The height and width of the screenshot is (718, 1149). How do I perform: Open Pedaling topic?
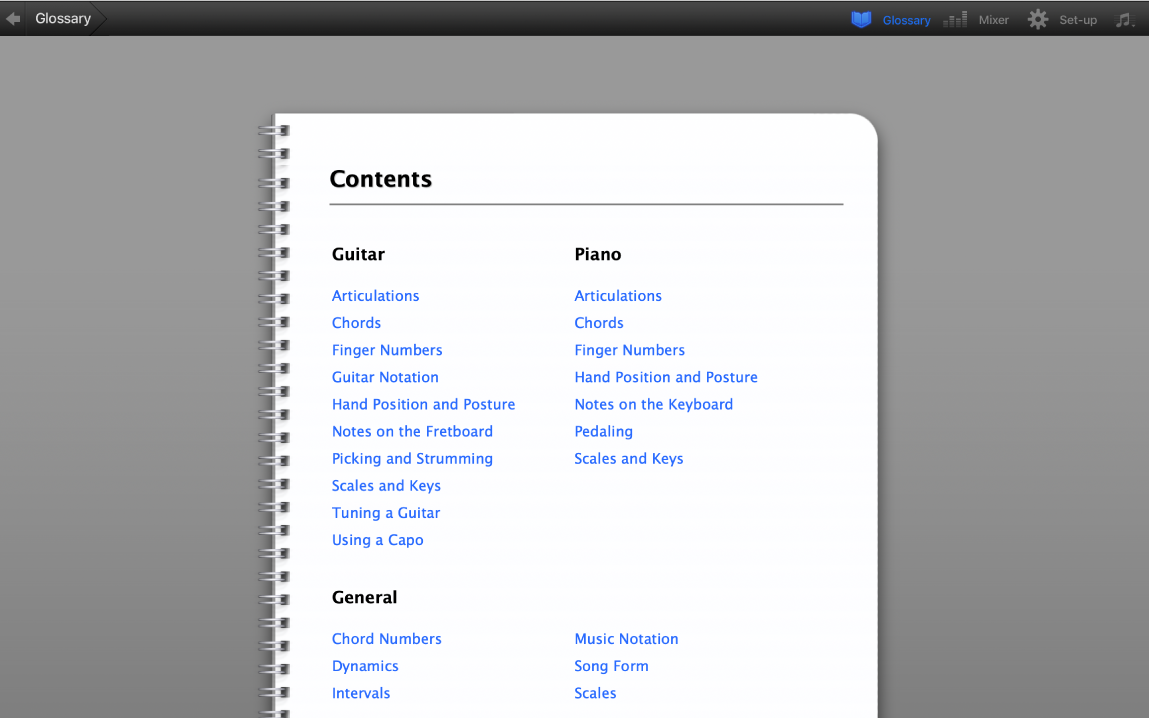(x=603, y=431)
